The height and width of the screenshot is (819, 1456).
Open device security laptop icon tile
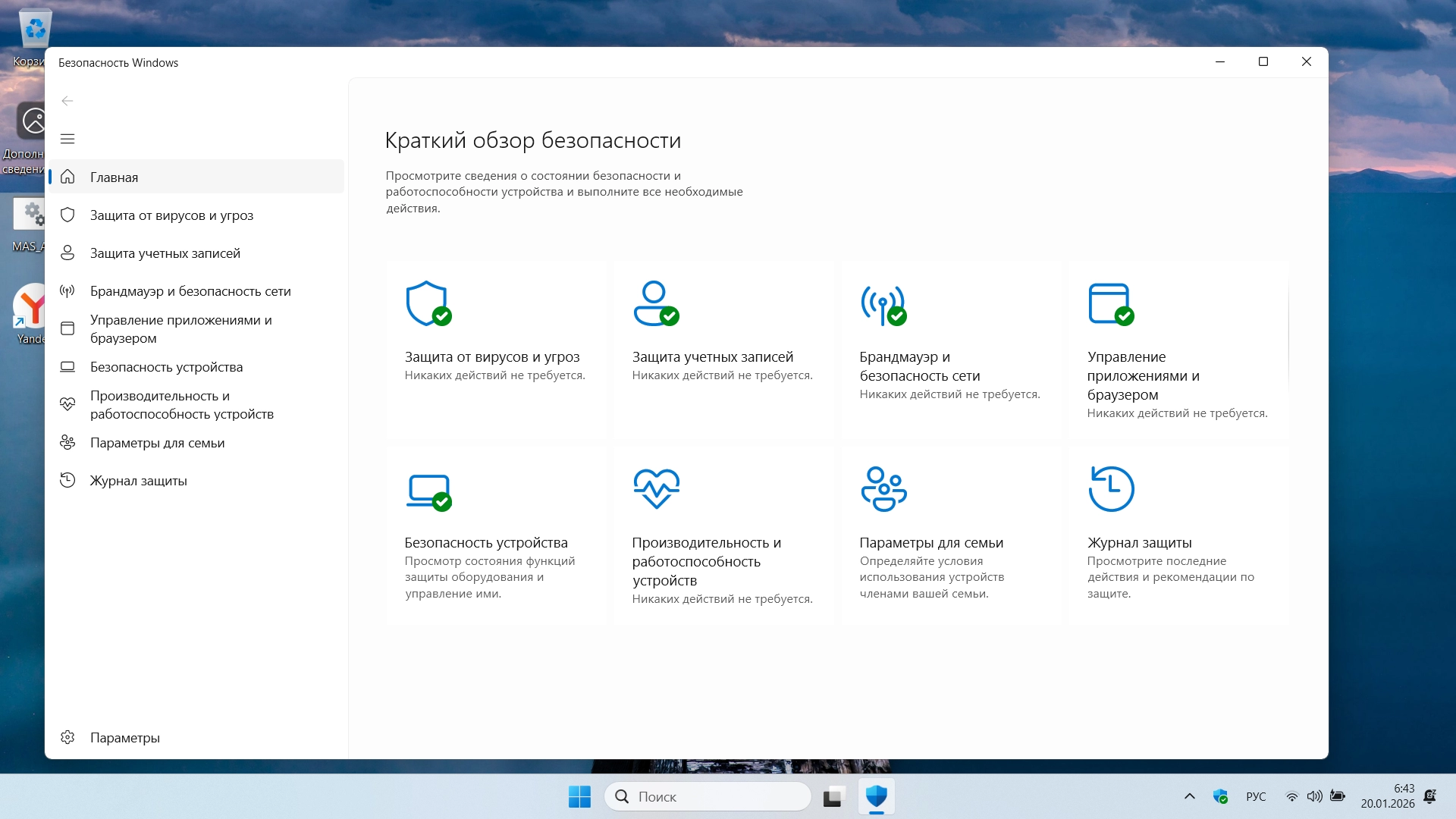pos(428,491)
